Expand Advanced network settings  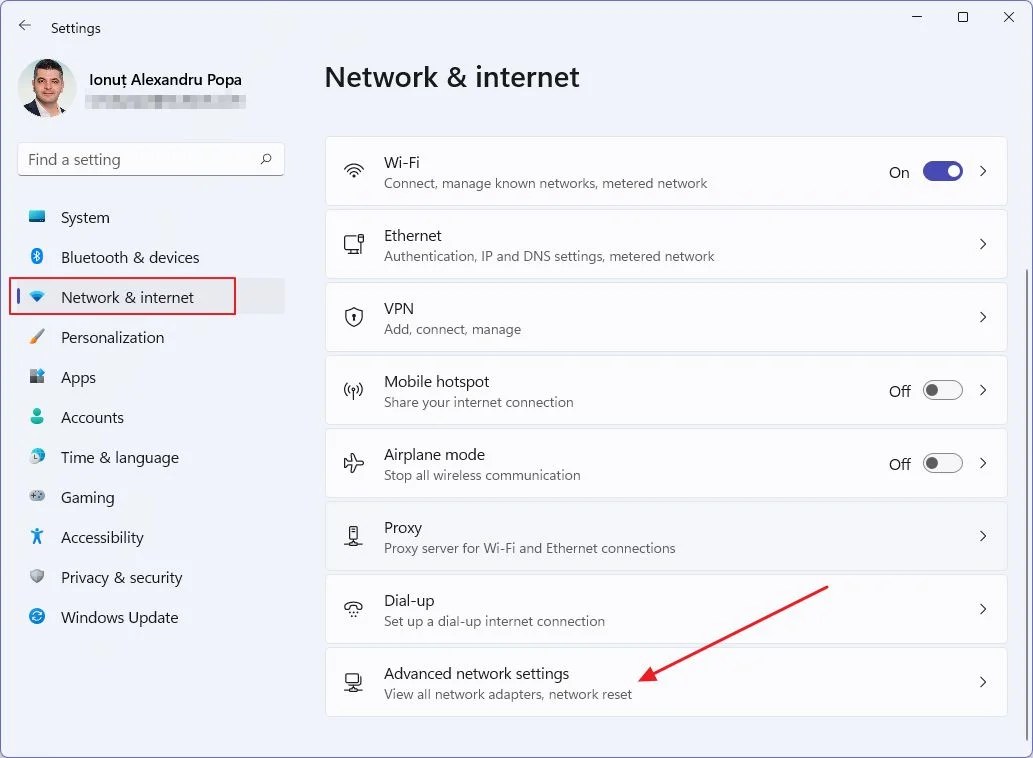982,682
